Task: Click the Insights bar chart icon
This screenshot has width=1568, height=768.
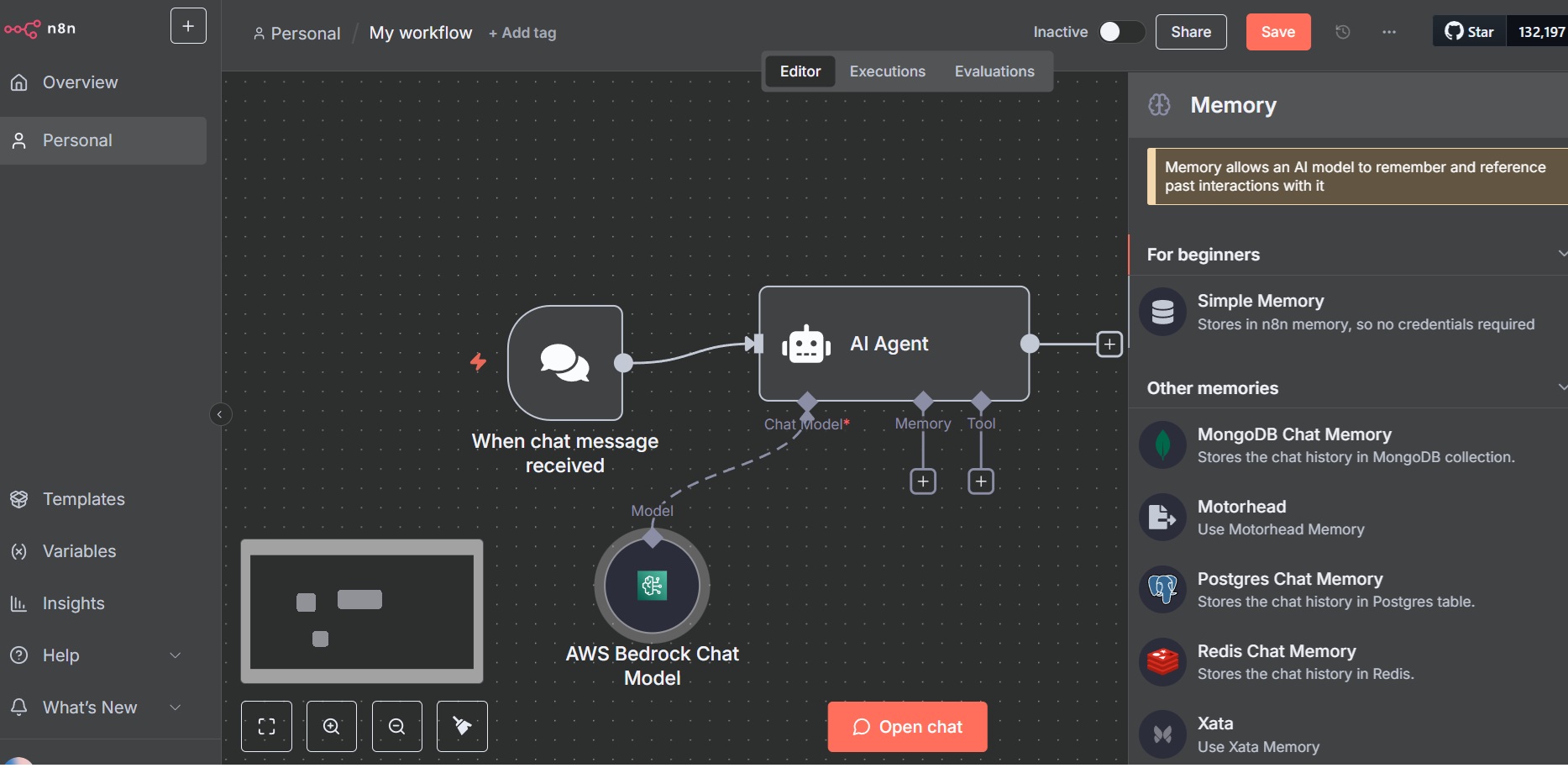Action: tap(19, 603)
